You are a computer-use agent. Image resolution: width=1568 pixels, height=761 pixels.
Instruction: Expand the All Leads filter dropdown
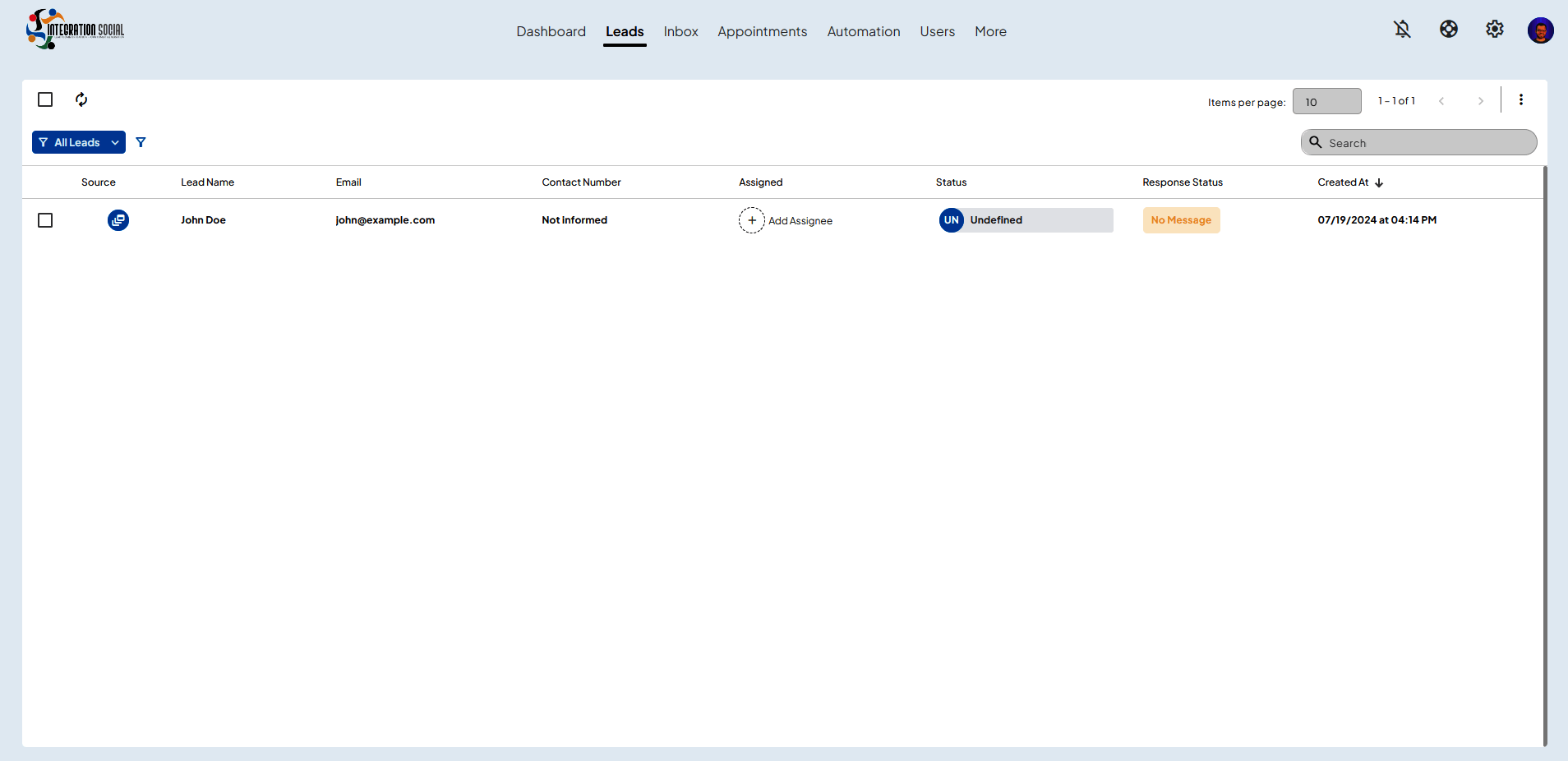tap(79, 142)
